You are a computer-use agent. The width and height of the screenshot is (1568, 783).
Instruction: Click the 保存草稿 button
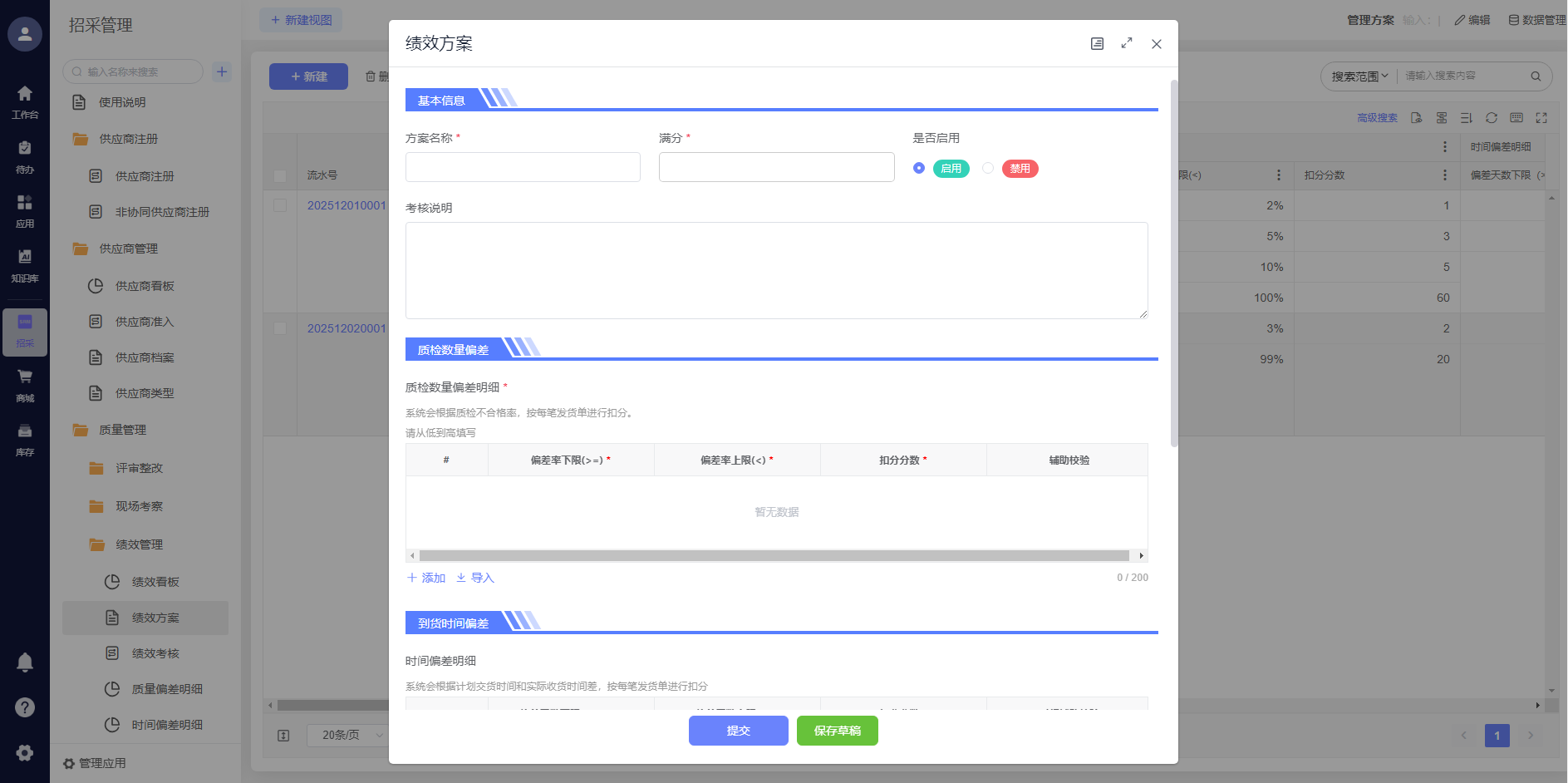point(837,731)
